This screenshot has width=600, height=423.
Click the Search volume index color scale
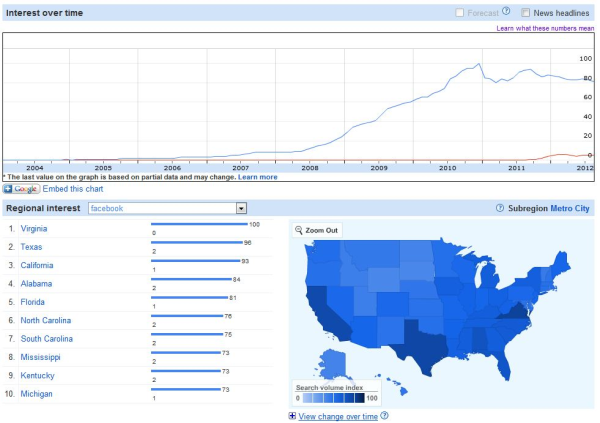click(x=333, y=398)
